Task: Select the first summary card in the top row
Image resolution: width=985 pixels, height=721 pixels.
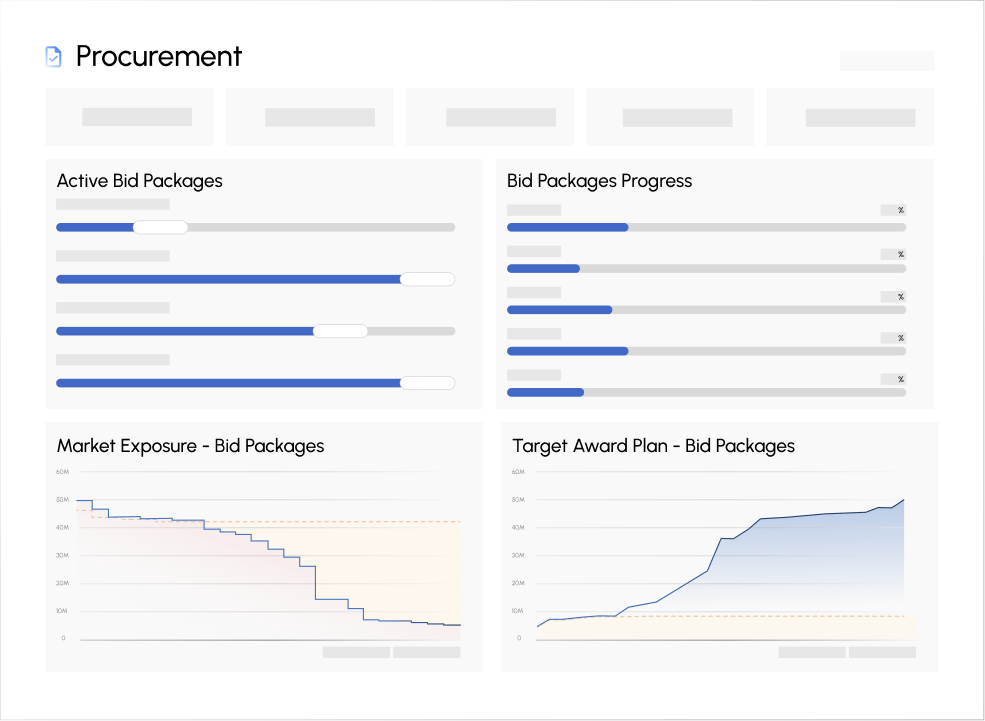Action: tap(130, 117)
